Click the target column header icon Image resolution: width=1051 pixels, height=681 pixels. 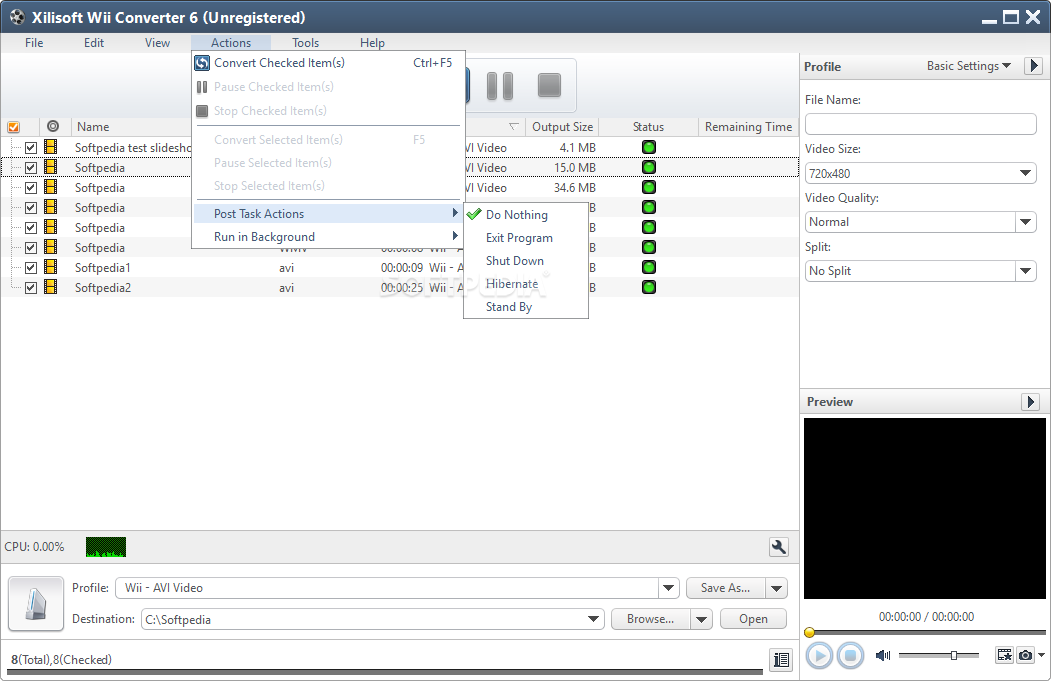pos(53,126)
